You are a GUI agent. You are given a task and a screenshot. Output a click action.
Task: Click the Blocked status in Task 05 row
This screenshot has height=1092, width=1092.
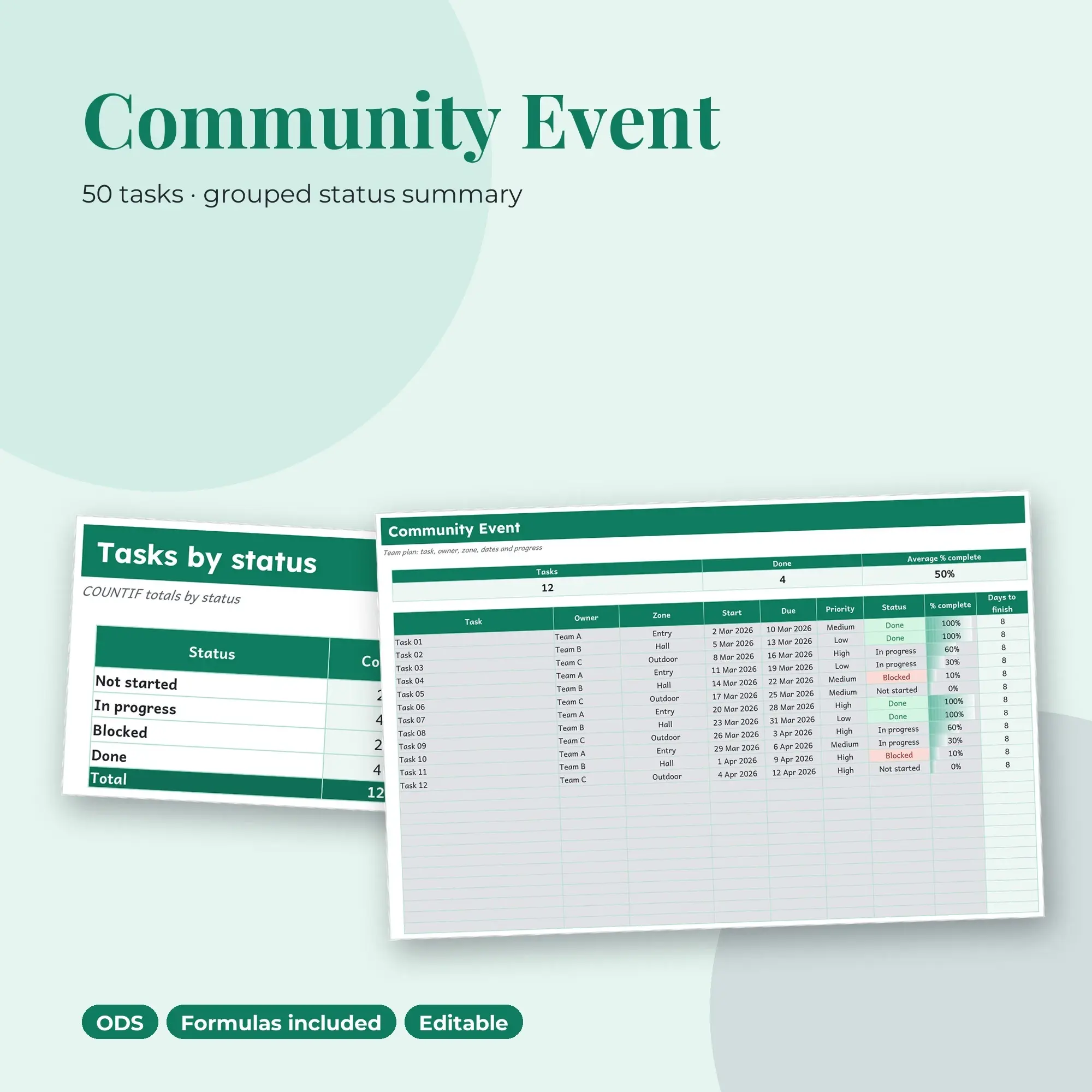[897, 677]
